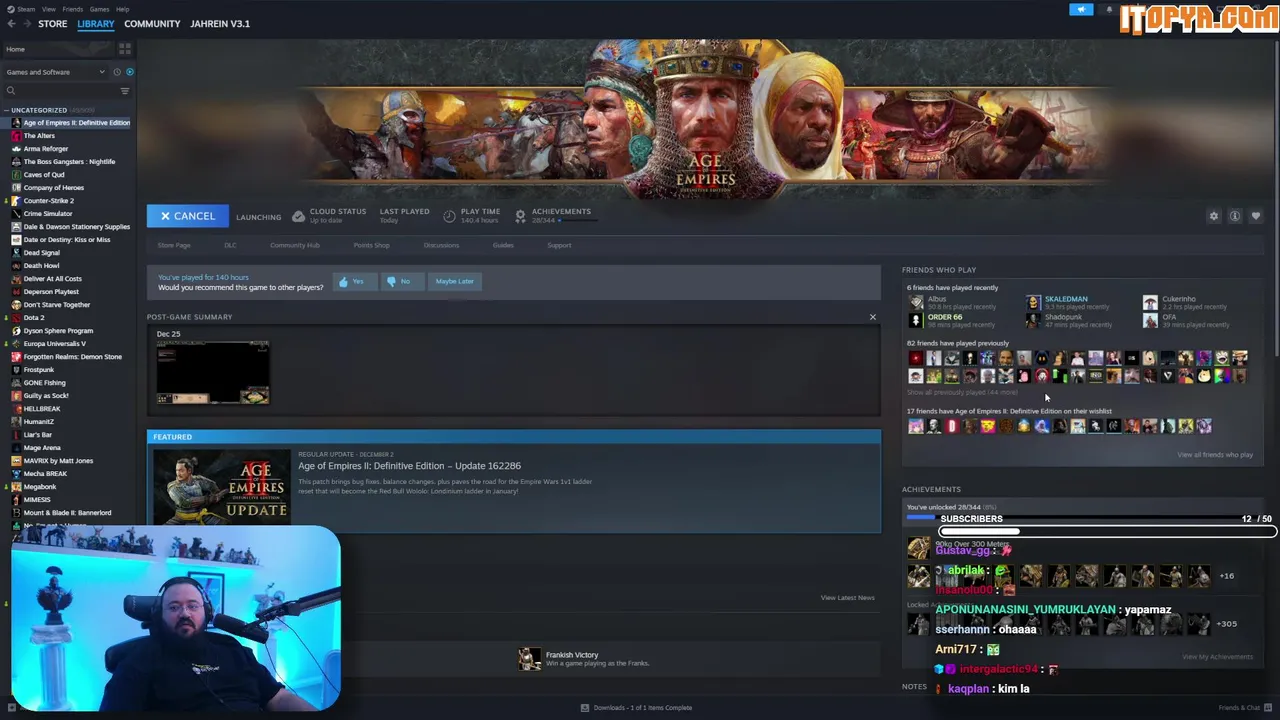Viewport: 1280px width, 720px height.
Task: Open Downloads status in bottom bar
Action: (636, 708)
